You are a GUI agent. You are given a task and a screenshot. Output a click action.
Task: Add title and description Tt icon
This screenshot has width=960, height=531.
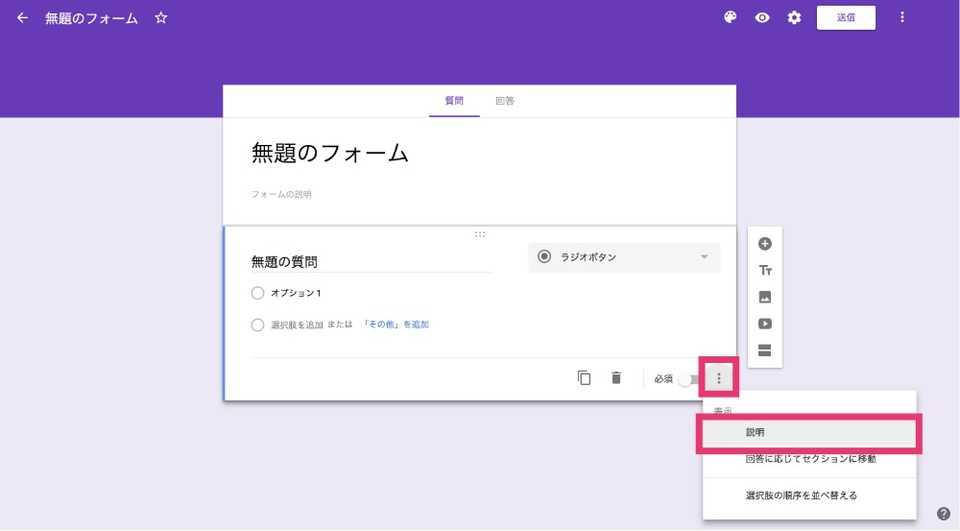[765, 270]
